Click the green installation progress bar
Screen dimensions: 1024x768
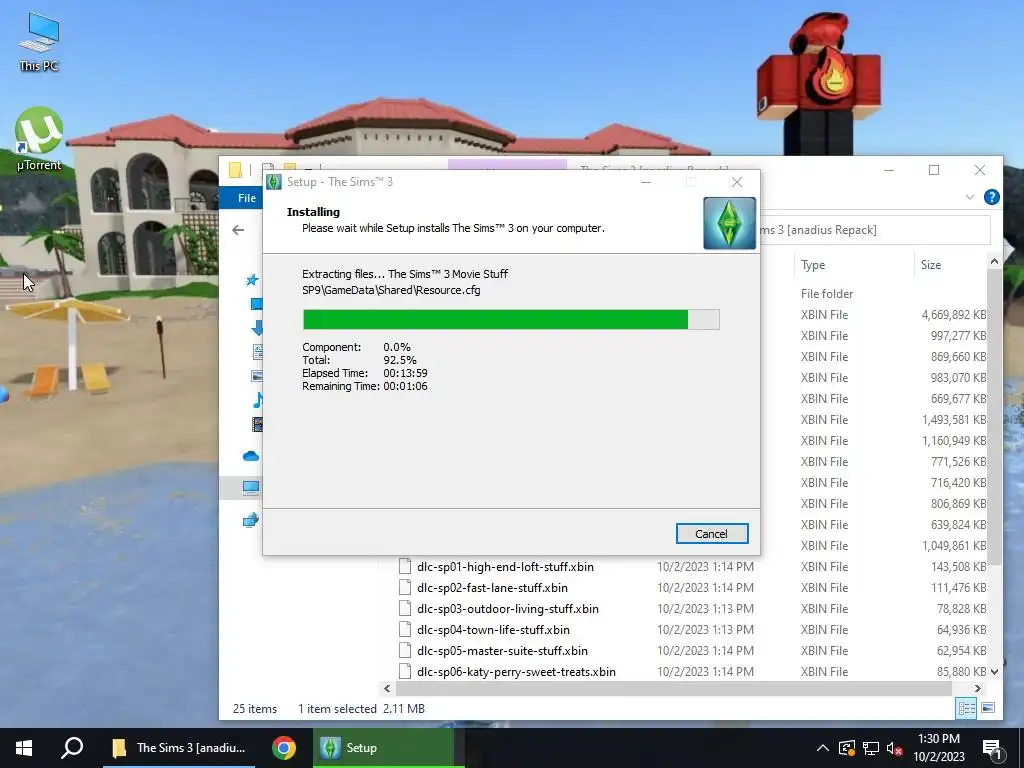(x=511, y=319)
